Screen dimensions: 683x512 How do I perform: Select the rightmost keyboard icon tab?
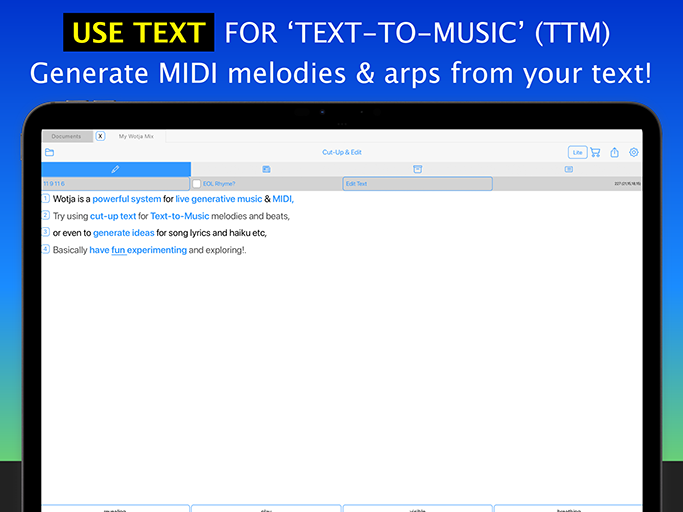pyautogui.click(x=568, y=169)
